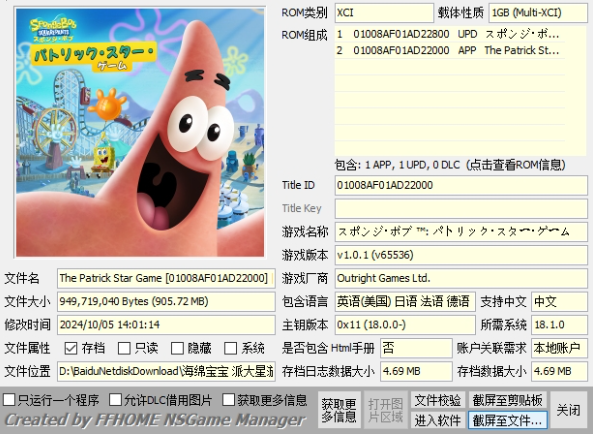Save screenshot with 截屏至文件...
Image resolution: width=593 pixels, height=434 pixels.
508,420
